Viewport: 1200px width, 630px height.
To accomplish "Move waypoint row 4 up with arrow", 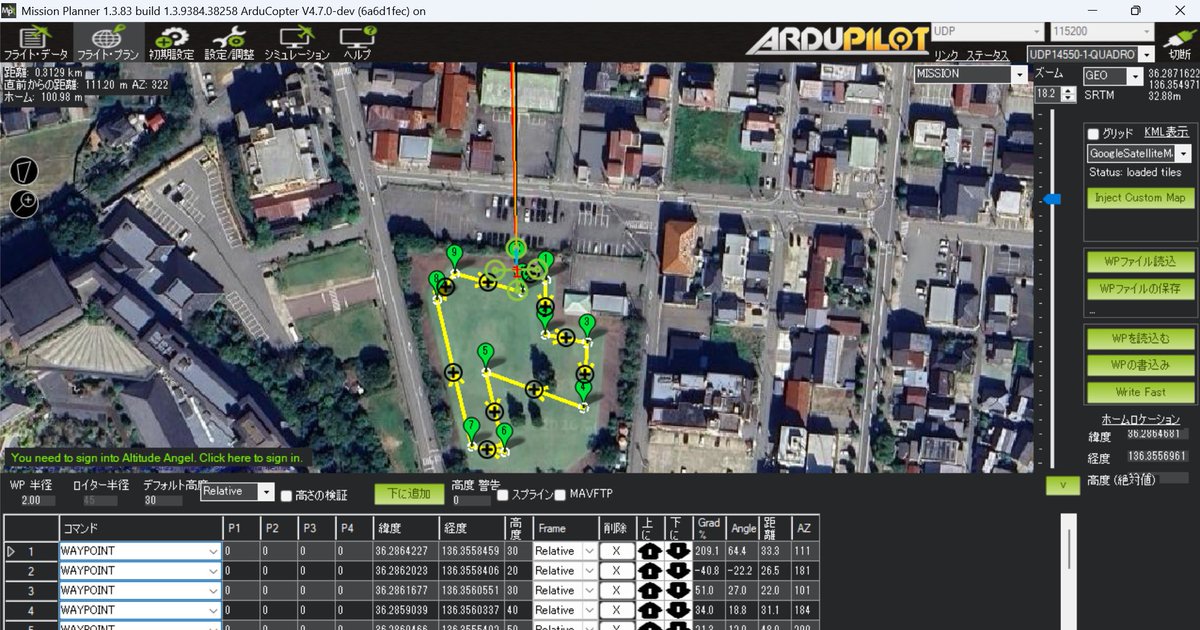I will [x=650, y=610].
